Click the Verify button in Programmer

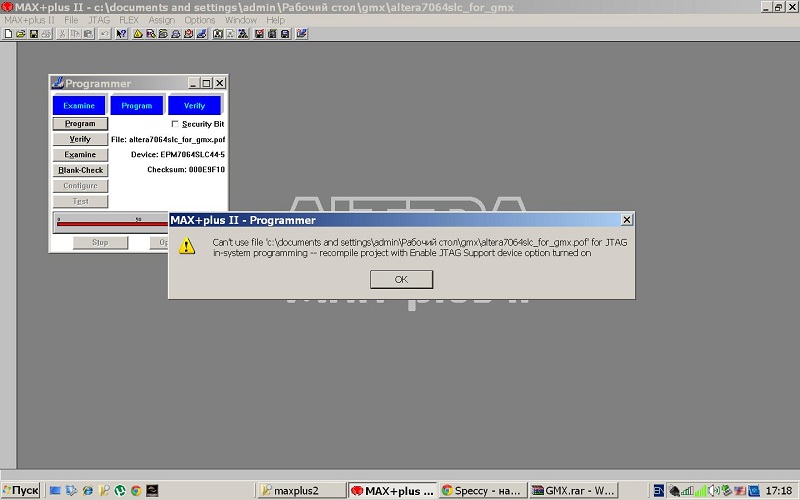coord(80,139)
